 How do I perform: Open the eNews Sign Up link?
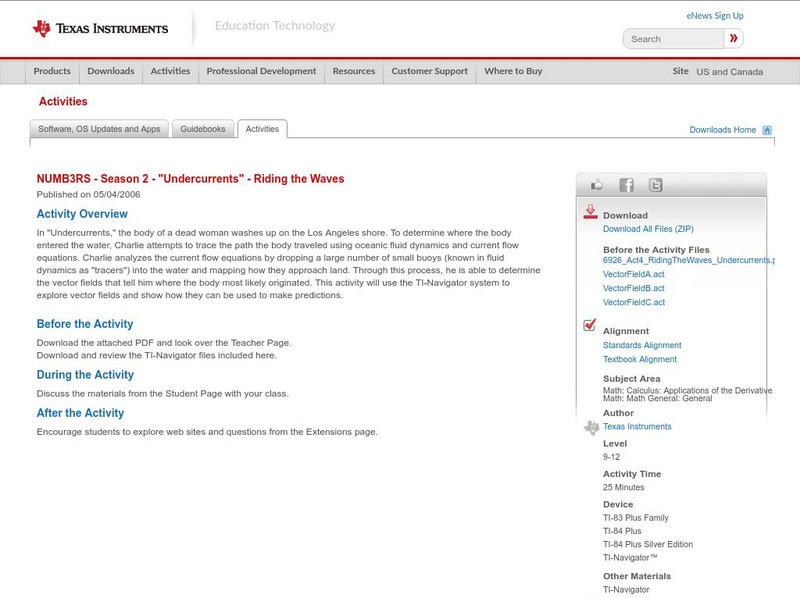click(715, 16)
